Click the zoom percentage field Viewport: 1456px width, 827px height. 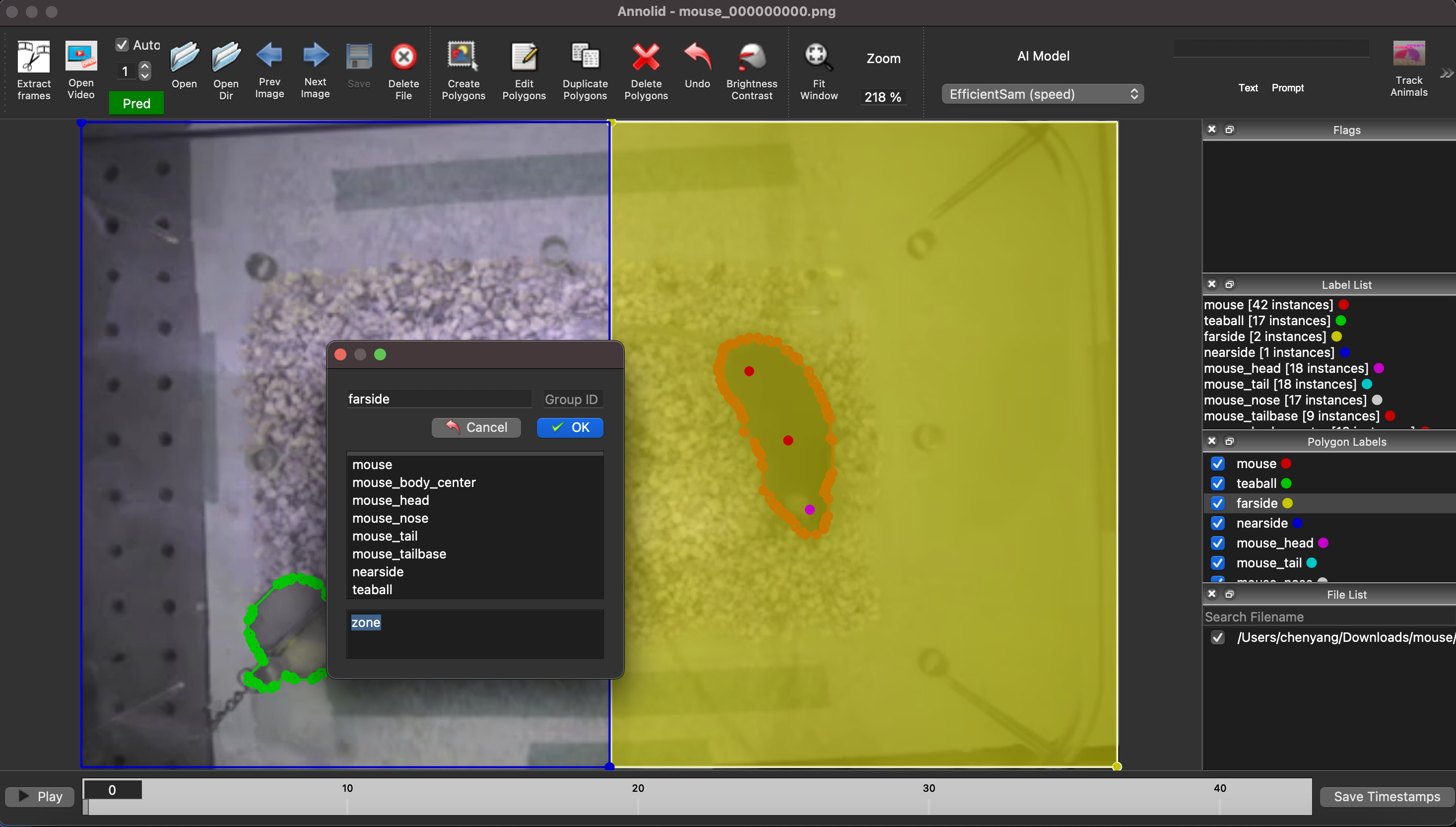pyautogui.click(x=883, y=97)
